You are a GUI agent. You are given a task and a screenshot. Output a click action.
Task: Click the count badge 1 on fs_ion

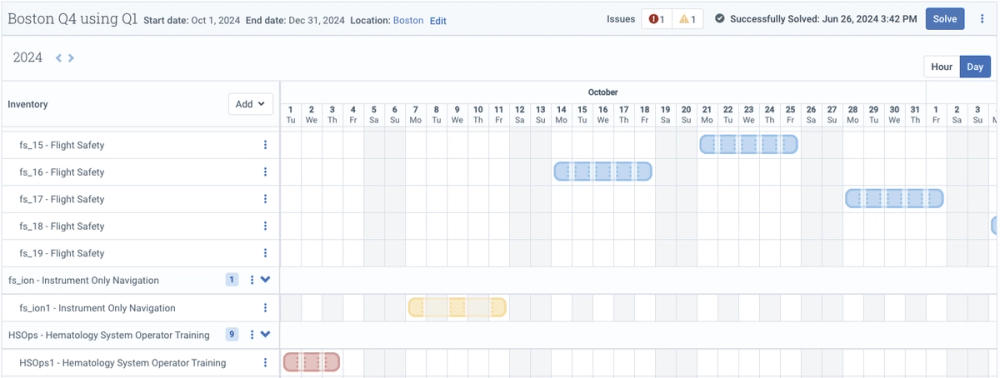(x=232, y=280)
